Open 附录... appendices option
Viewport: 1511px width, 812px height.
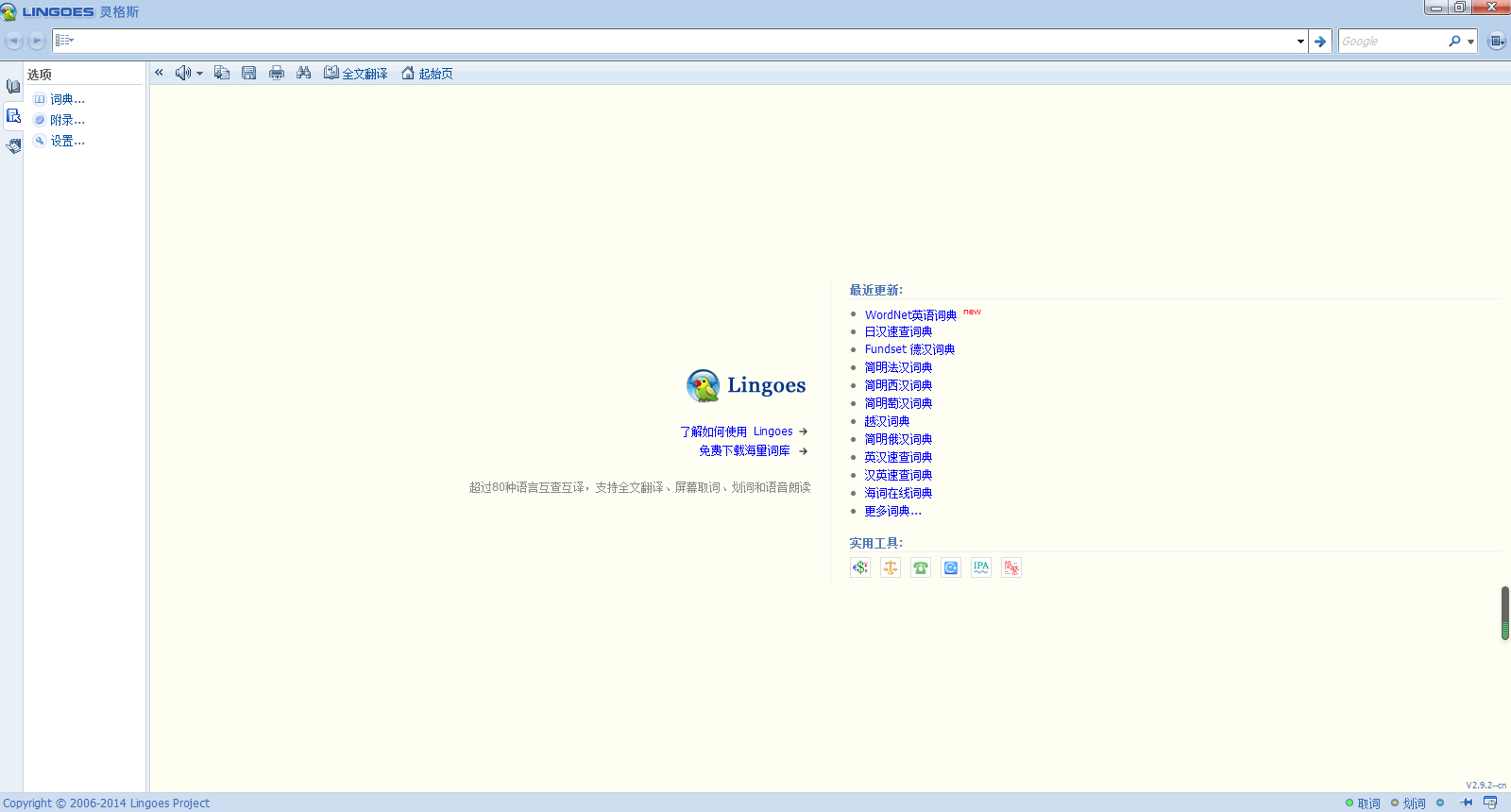click(x=59, y=120)
